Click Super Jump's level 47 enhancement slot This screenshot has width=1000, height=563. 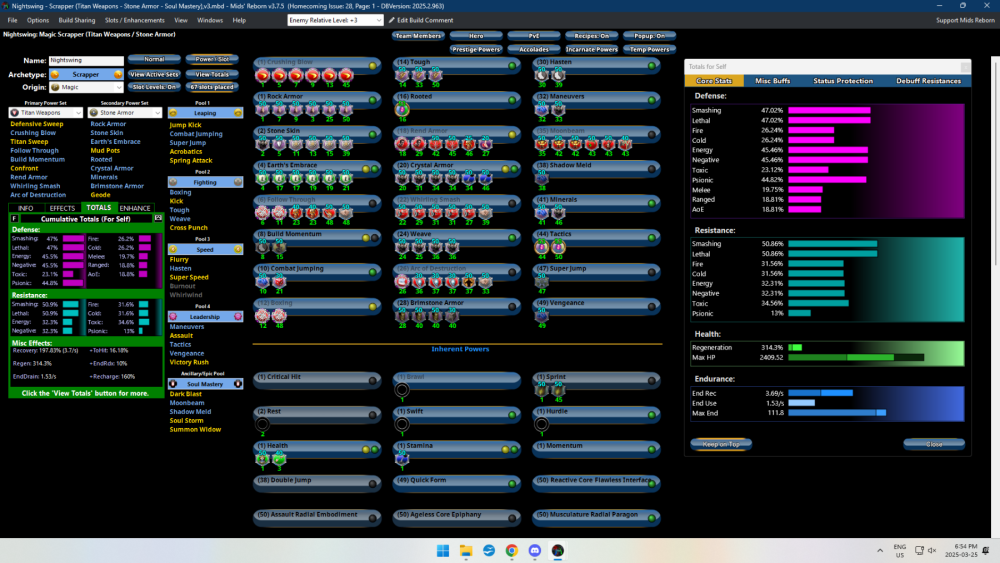pos(541,282)
